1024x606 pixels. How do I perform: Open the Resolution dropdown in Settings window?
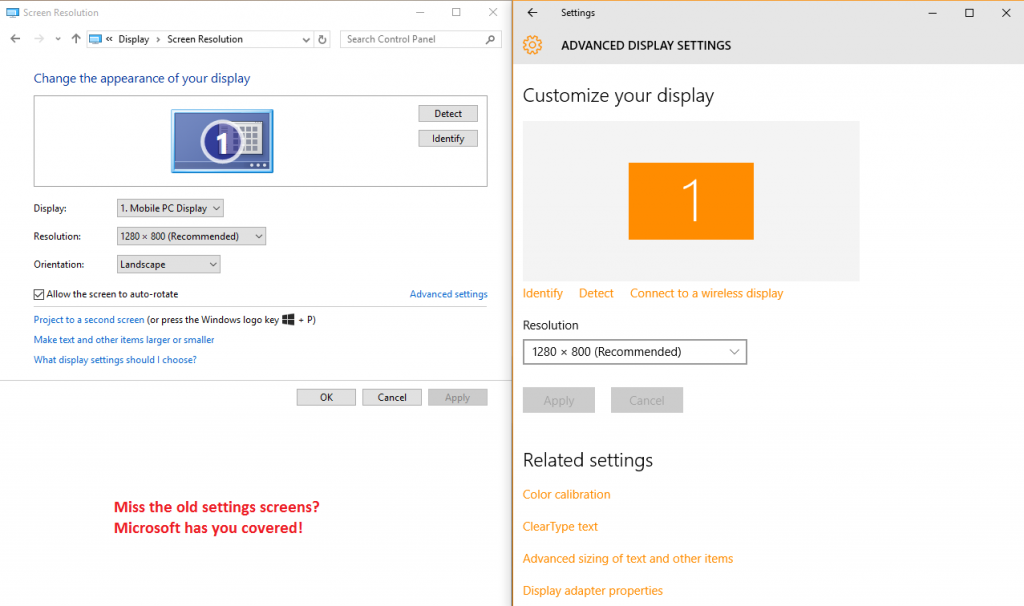click(635, 352)
